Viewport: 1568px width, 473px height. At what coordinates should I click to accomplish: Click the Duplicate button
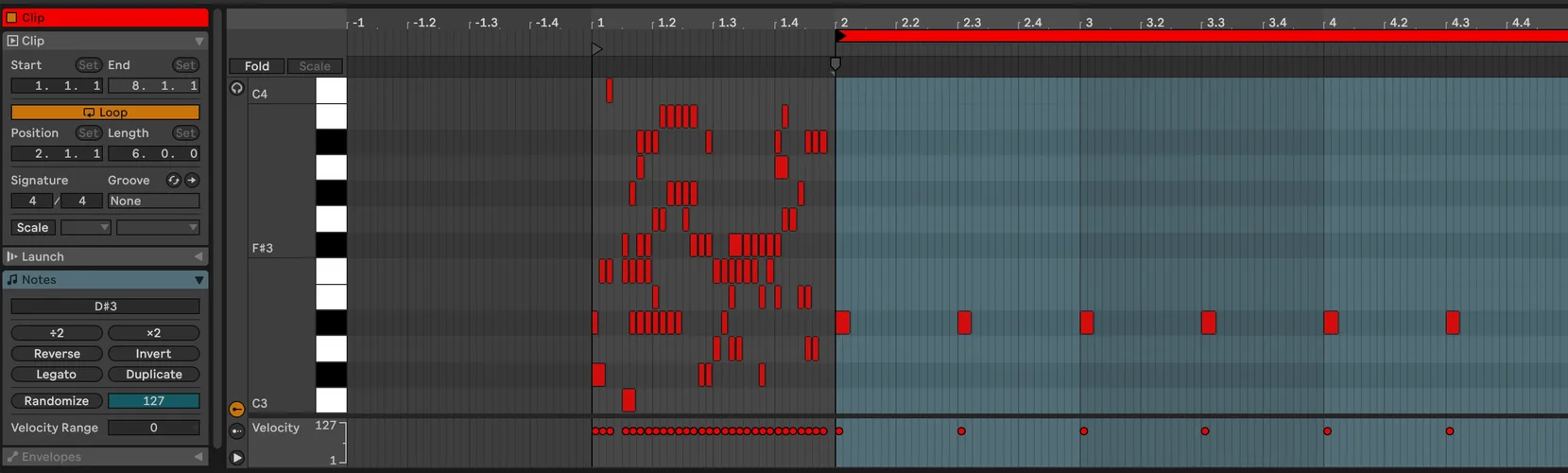tap(153, 375)
